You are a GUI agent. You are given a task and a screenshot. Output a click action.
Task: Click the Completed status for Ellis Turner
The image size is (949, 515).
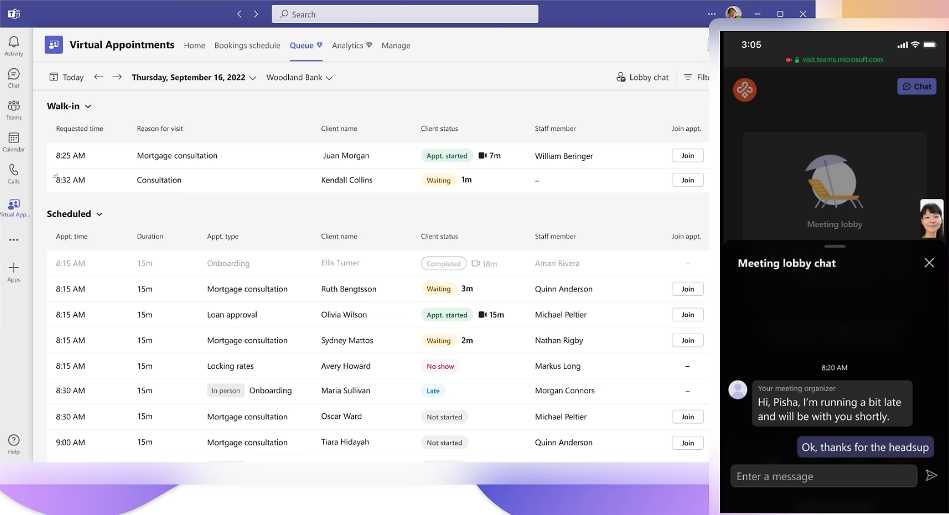tap(444, 263)
